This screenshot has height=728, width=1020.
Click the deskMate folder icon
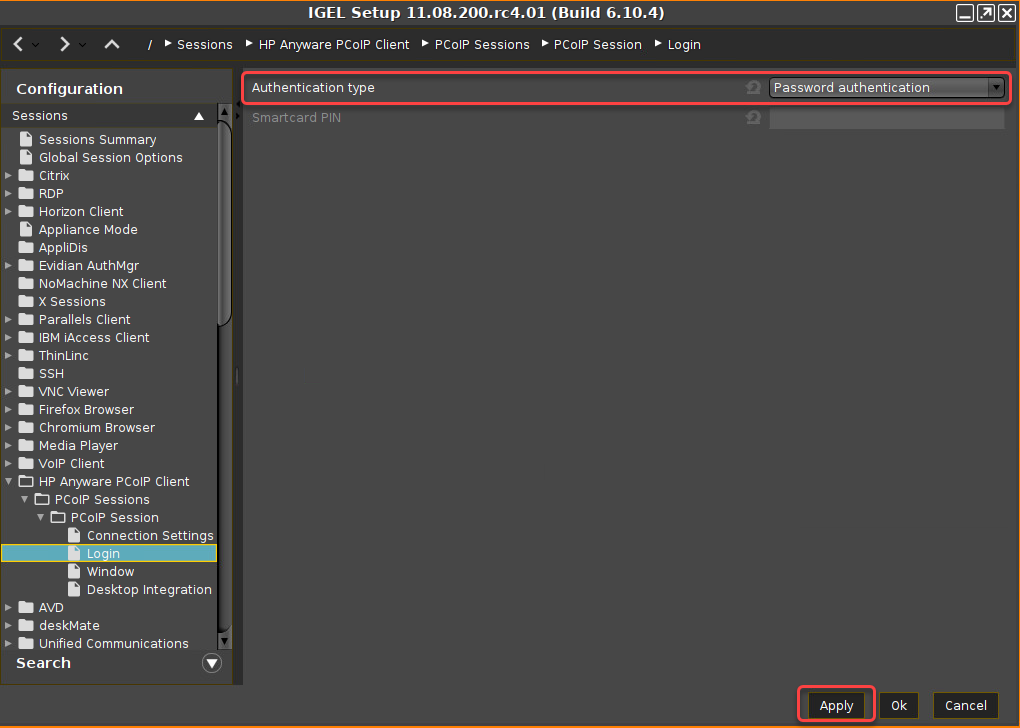click(25, 625)
